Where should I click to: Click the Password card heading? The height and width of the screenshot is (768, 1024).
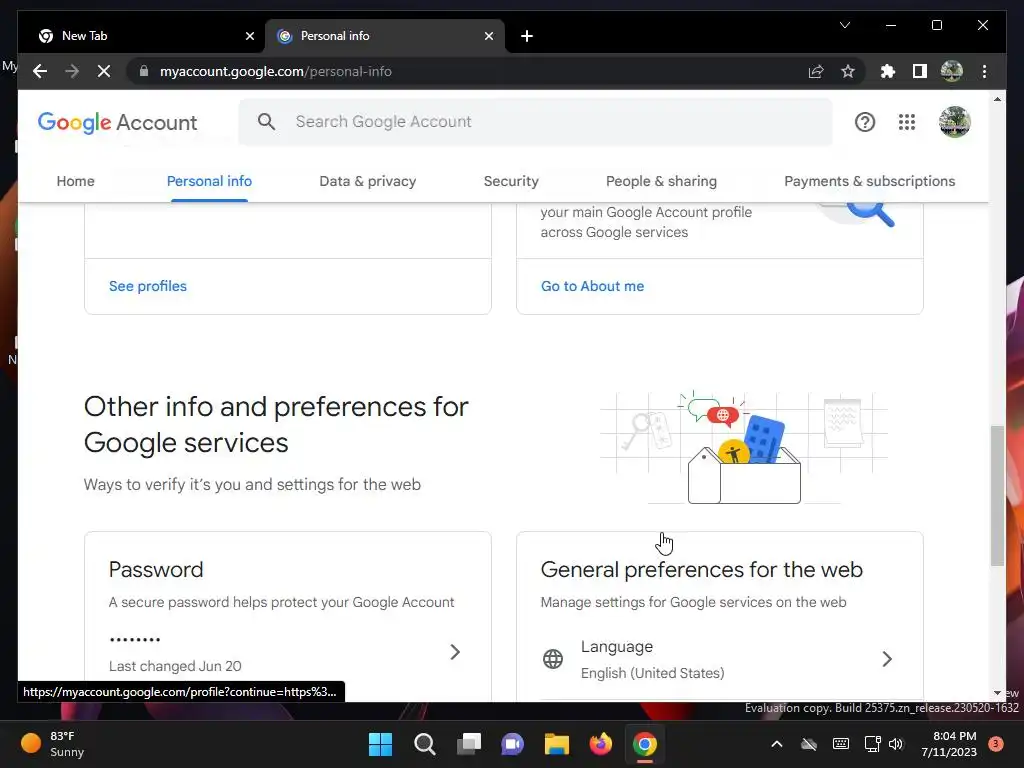[x=156, y=569]
